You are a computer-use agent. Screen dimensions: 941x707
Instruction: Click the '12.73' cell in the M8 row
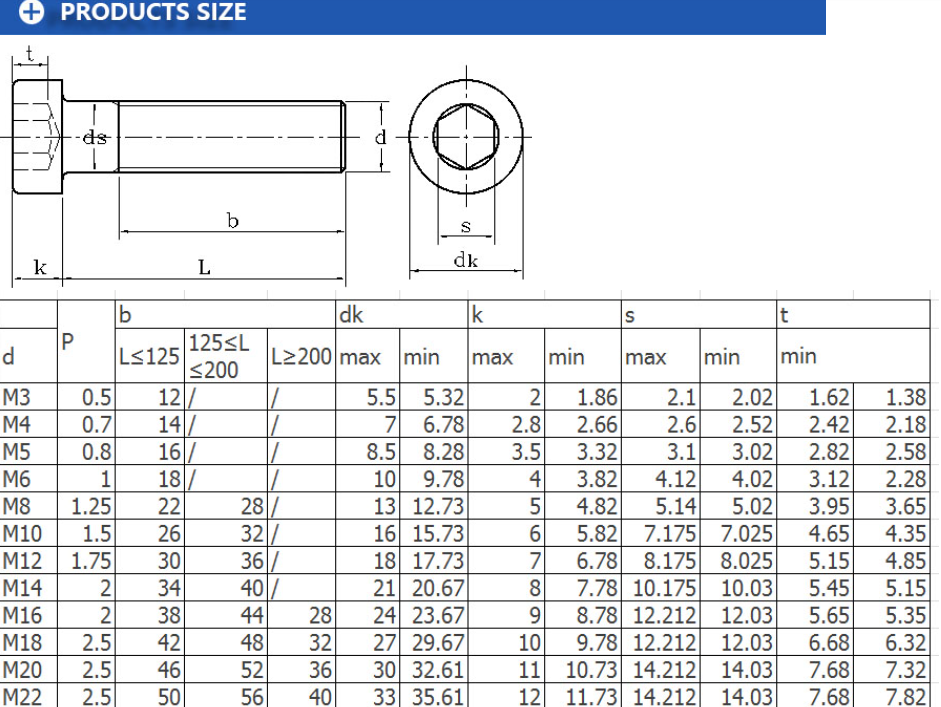click(x=438, y=507)
